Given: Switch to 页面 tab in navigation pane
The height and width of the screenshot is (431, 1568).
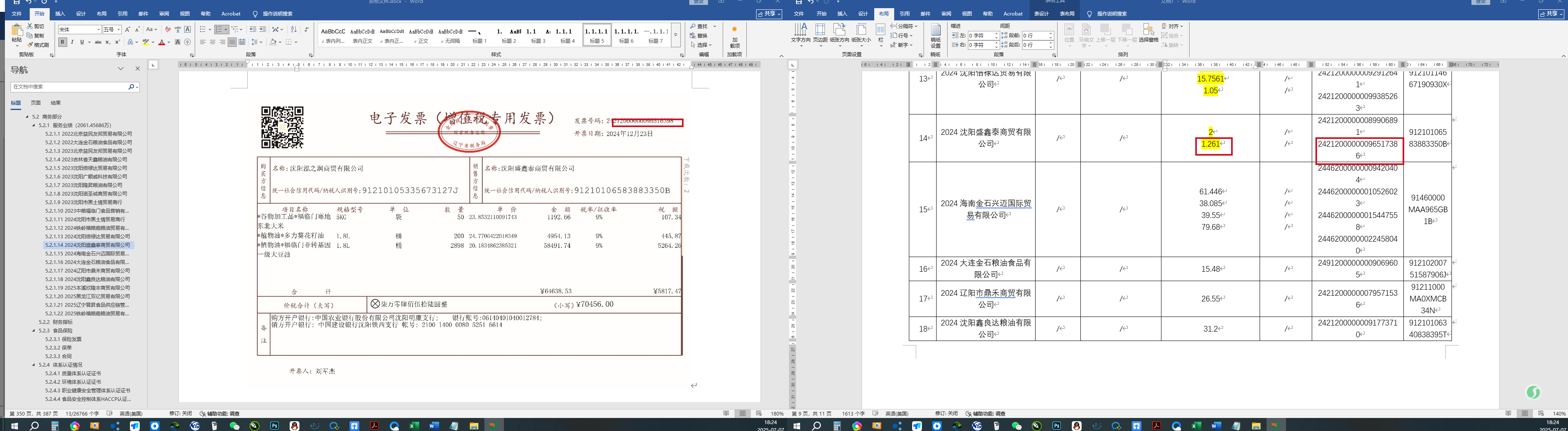Looking at the screenshot, I should [36, 103].
